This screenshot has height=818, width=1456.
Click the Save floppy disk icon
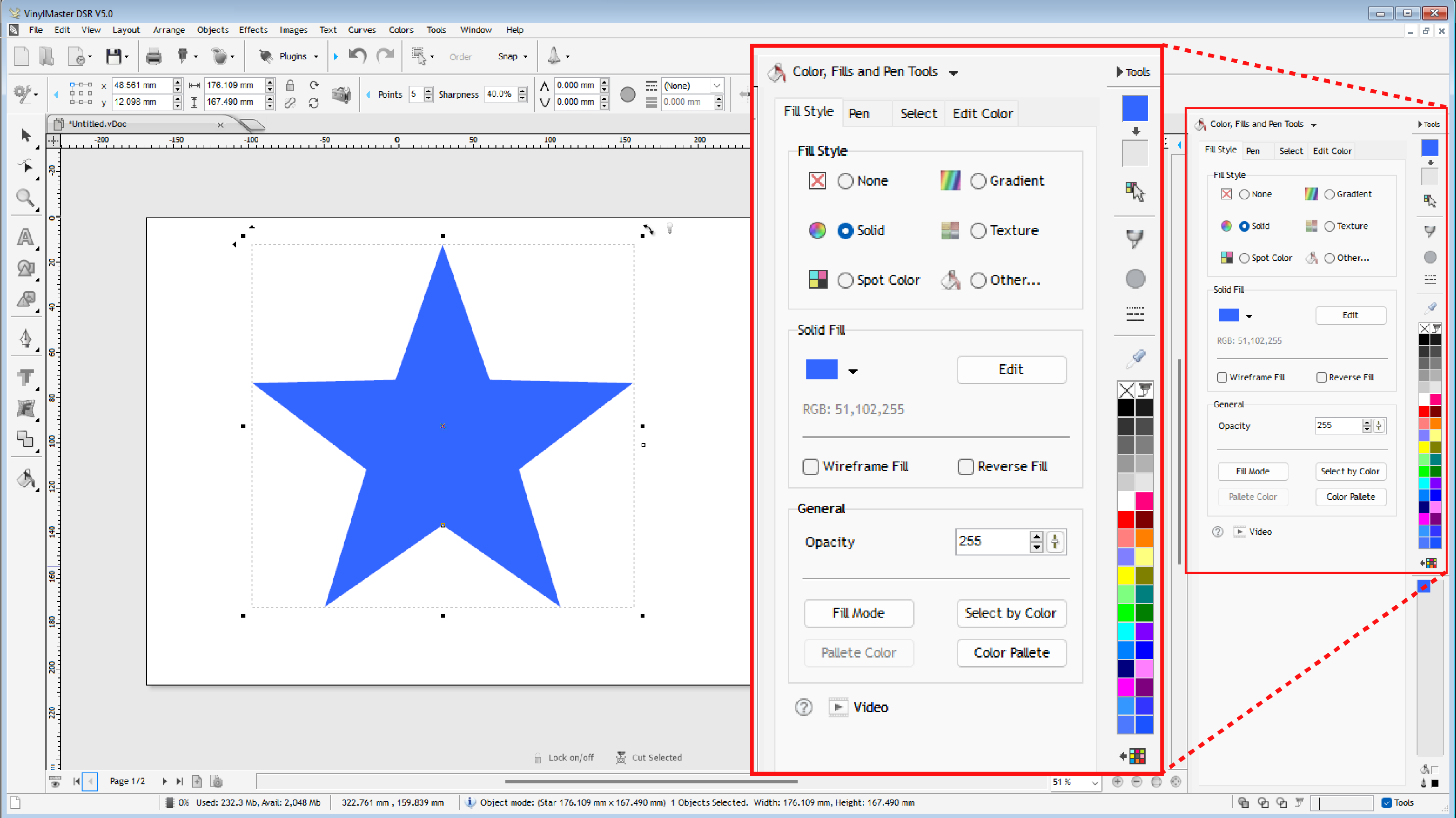(113, 56)
